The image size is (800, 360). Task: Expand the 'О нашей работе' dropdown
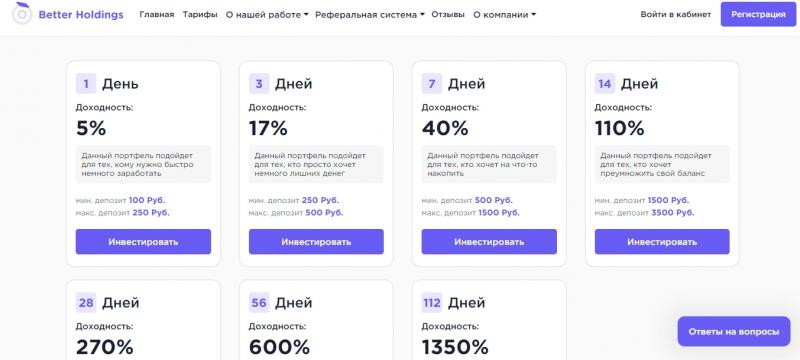click(267, 15)
